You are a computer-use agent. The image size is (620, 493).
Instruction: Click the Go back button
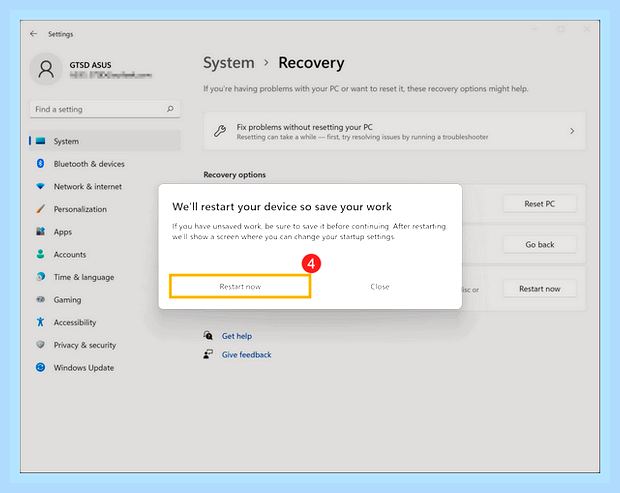point(539,244)
